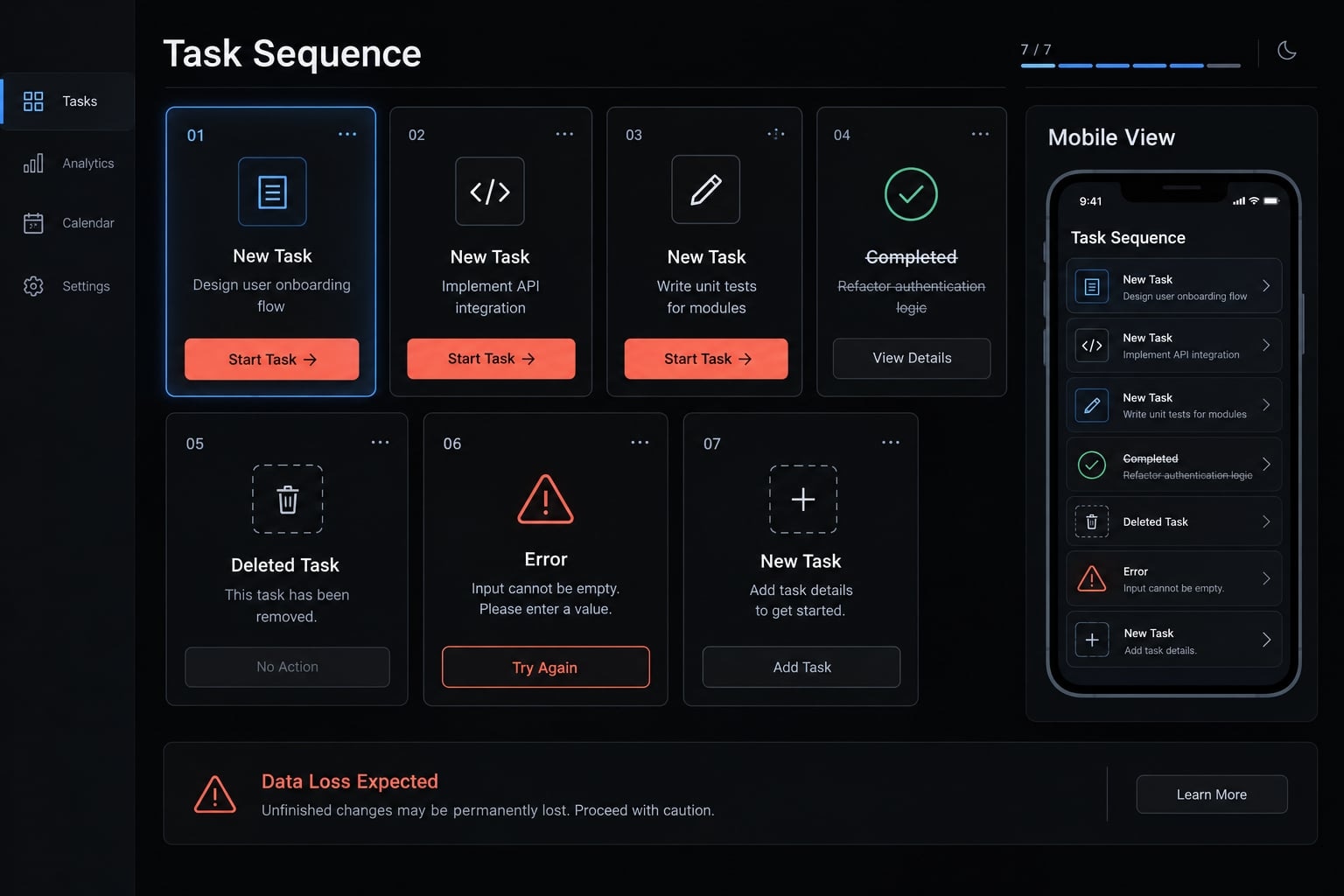
Task: Click the checkmark icon in mobile list
Action: 1092,465
